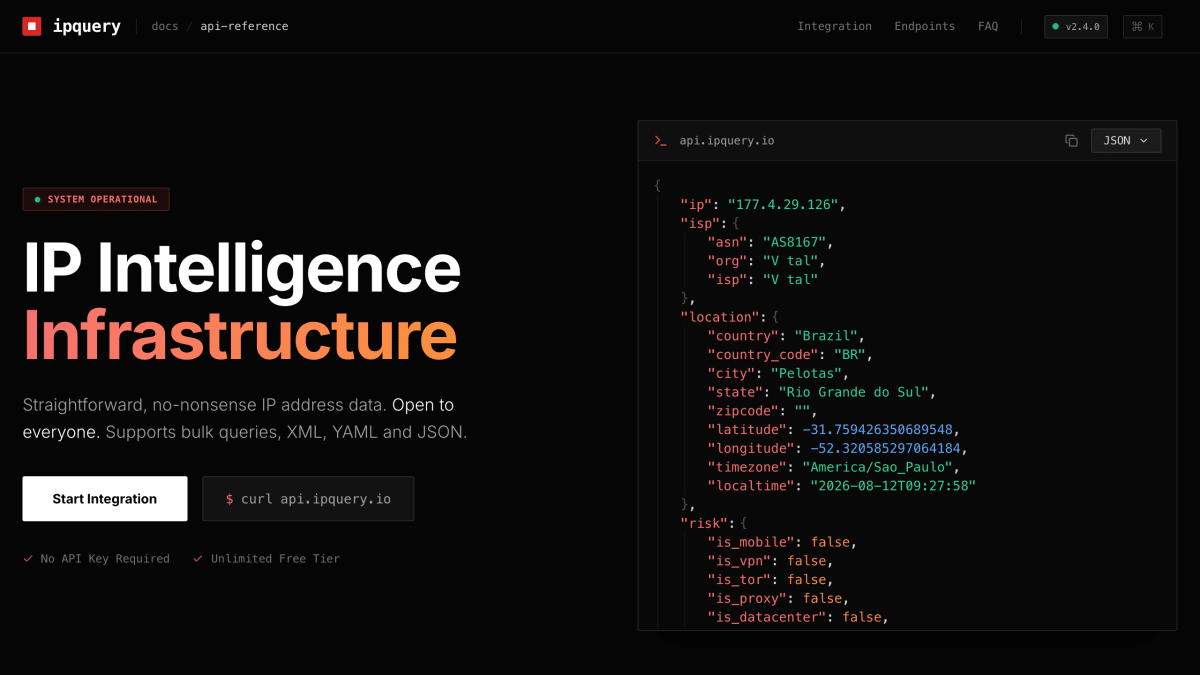The image size is (1200, 675).
Task: Click the IP Intelligence heading
Action: (x=242, y=269)
